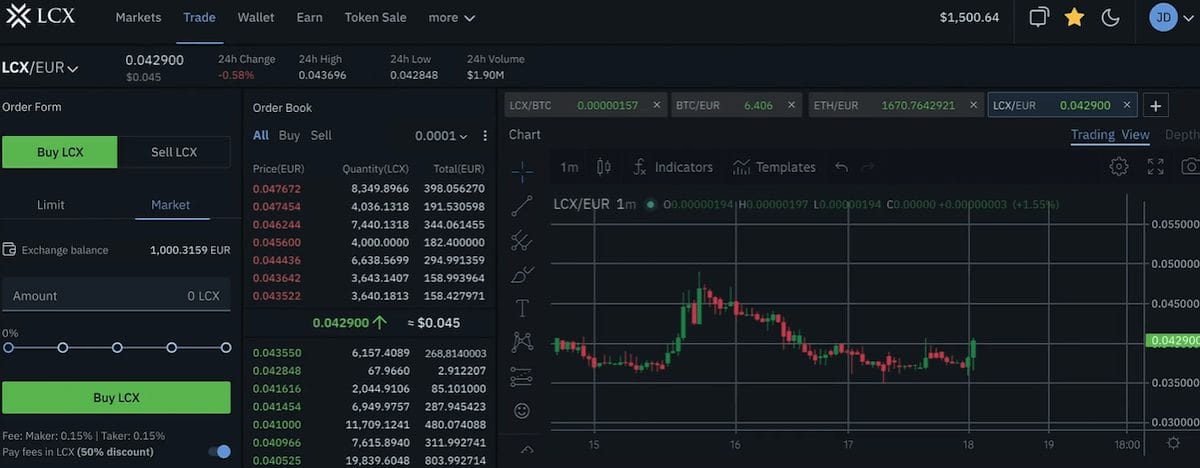Image resolution: width=1200 pixels, height=468 pixels.
Task: Open the Earn page
Action: 310,17
